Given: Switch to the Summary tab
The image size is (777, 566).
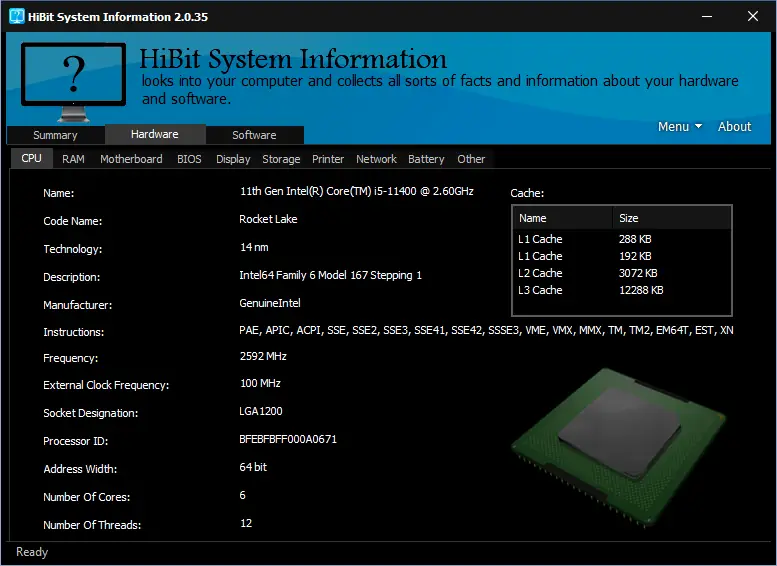Looking at the screenshot, I should click(x=55, y=135).
